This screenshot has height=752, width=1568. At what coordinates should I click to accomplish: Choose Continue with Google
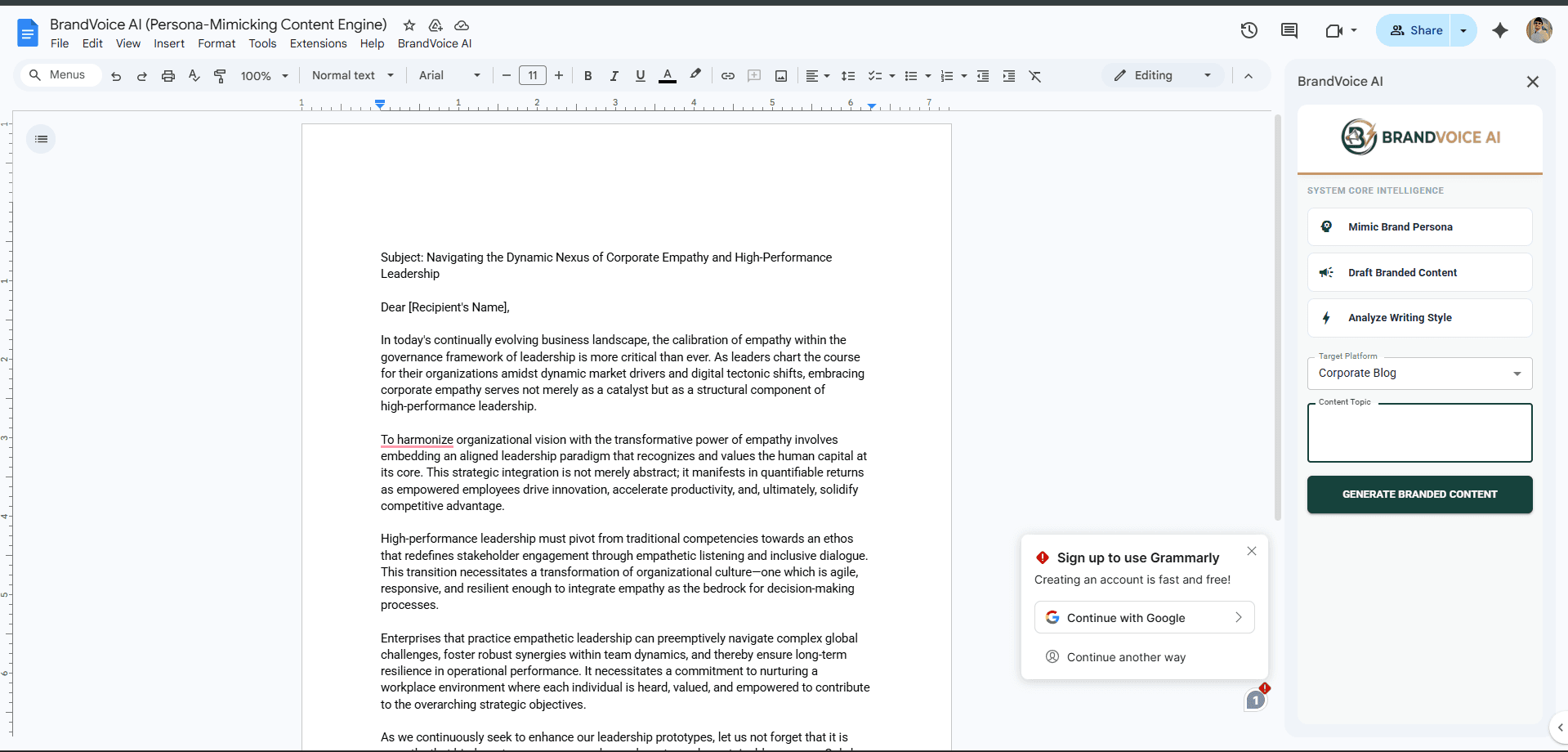pyautogui.click(x=1144, y=618)
